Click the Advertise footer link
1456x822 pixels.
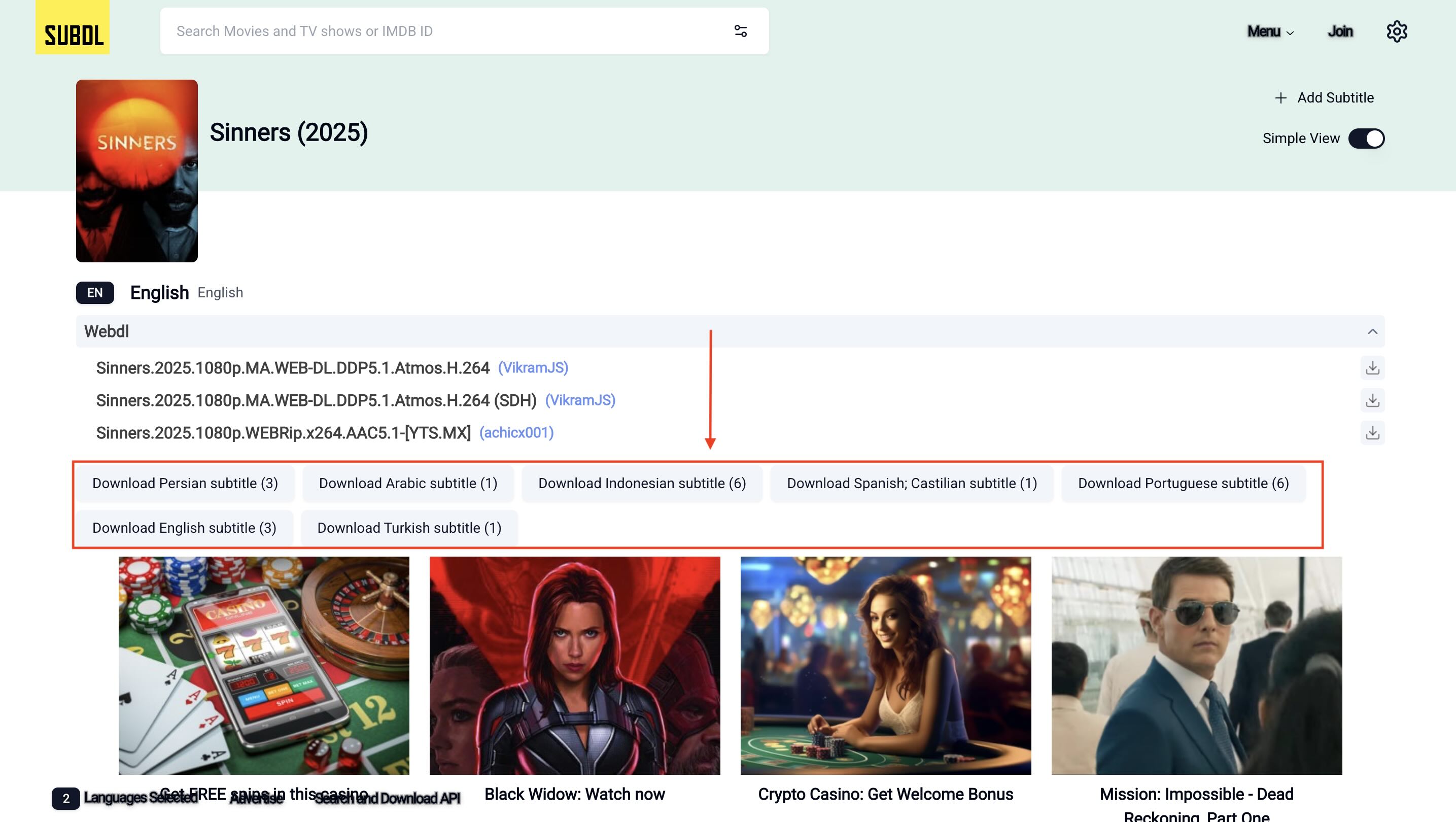tap(257, 798)
